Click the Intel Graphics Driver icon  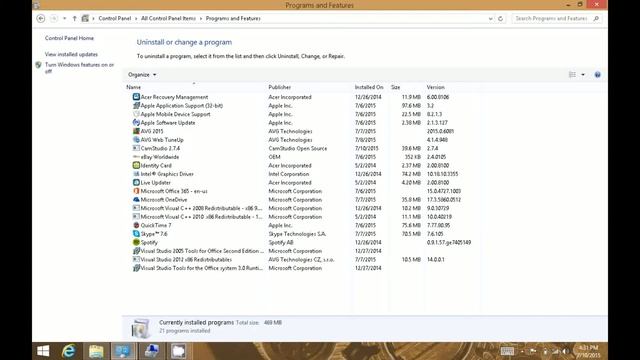(136, 174)
